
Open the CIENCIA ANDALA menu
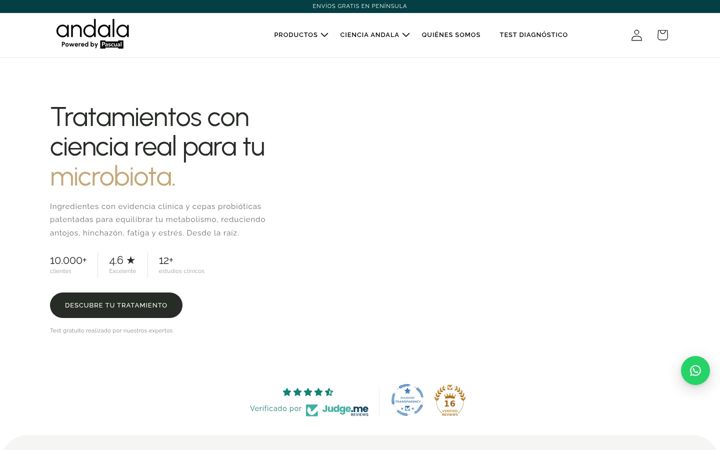pyautogui.click(x=370, y=35)
